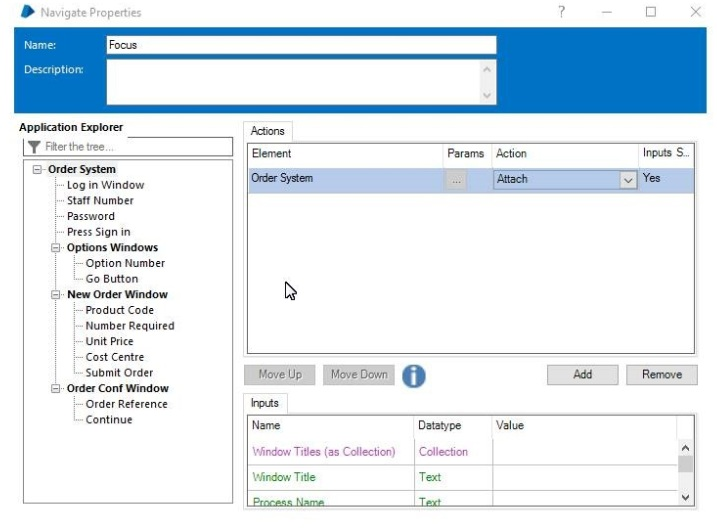Click the Help question mark icon
Screen dimensions: 717x531
tap(561, 12)
